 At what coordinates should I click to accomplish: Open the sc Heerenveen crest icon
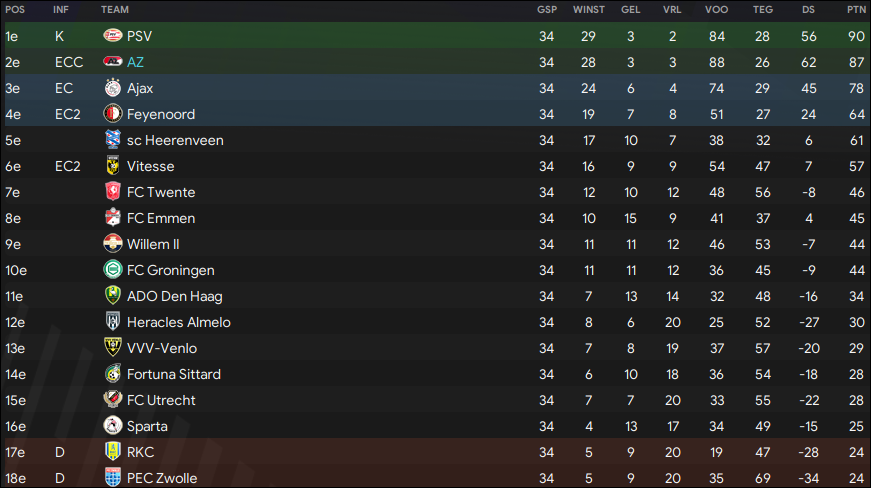click(x=113, y=140)
